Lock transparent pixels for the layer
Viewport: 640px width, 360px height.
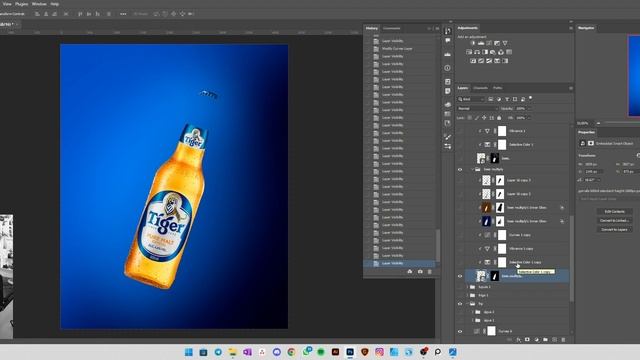pos(469,118)
